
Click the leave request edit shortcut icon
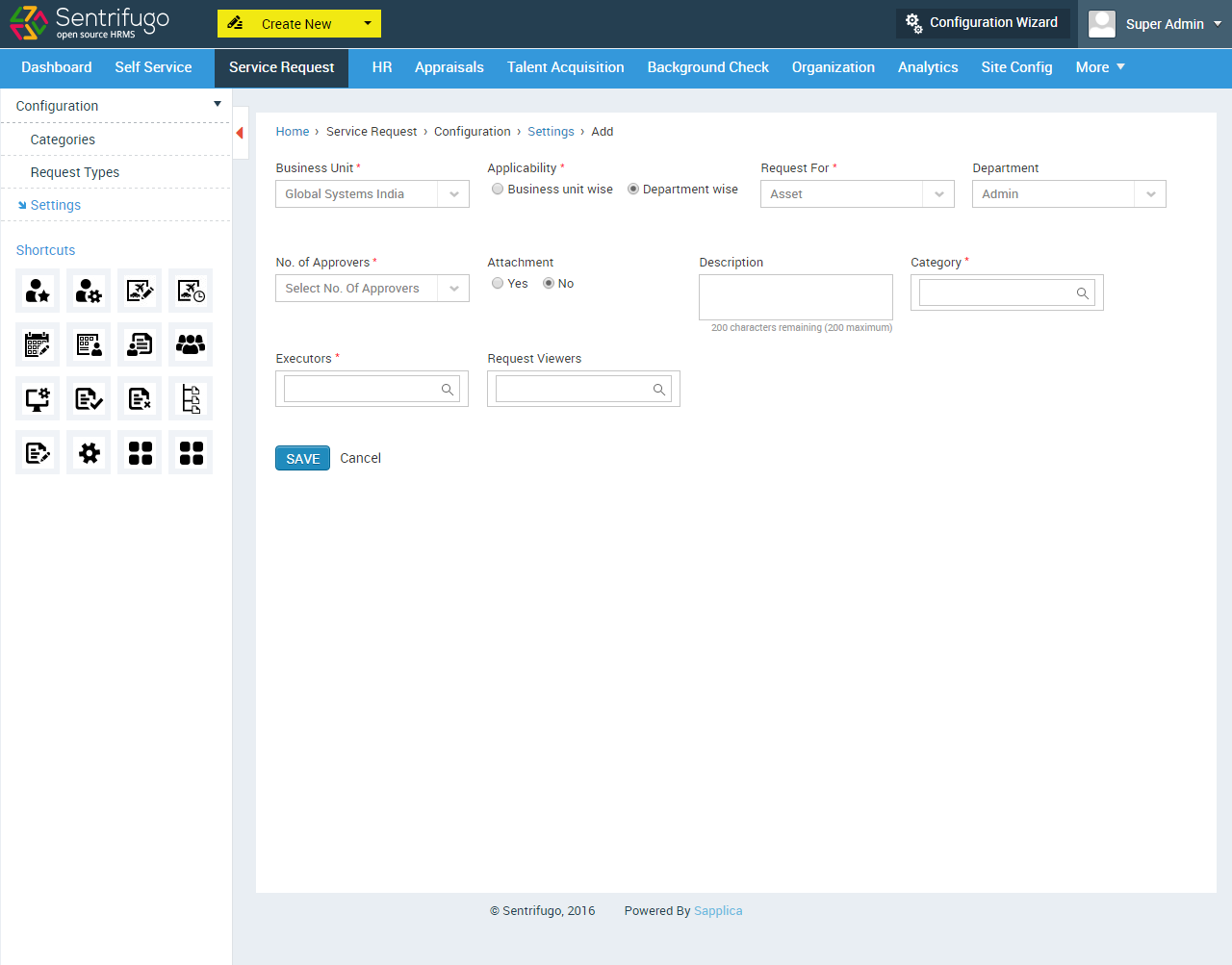139,290
